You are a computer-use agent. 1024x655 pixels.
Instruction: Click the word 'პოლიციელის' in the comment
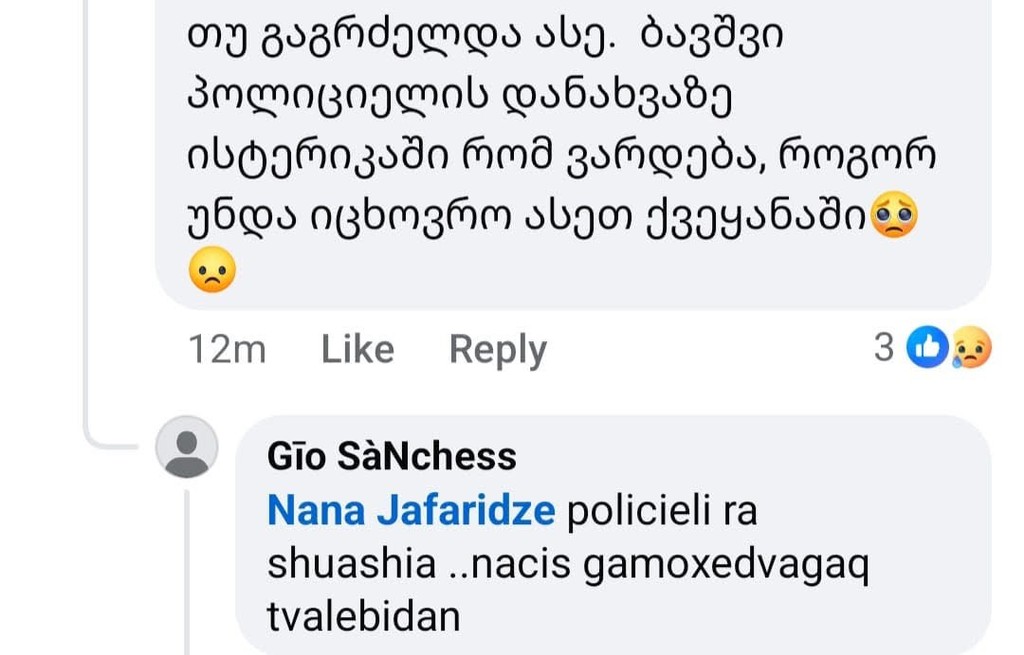(338, 98)
